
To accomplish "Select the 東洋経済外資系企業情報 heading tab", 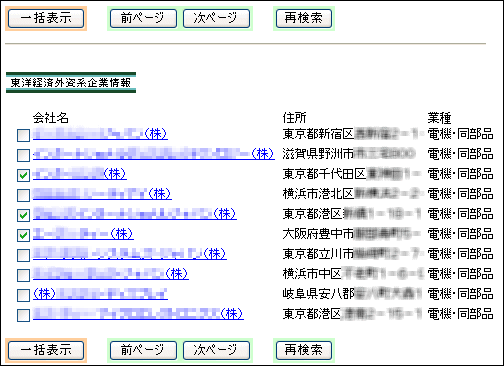I will pyautogui.click(x=71, y=83).
